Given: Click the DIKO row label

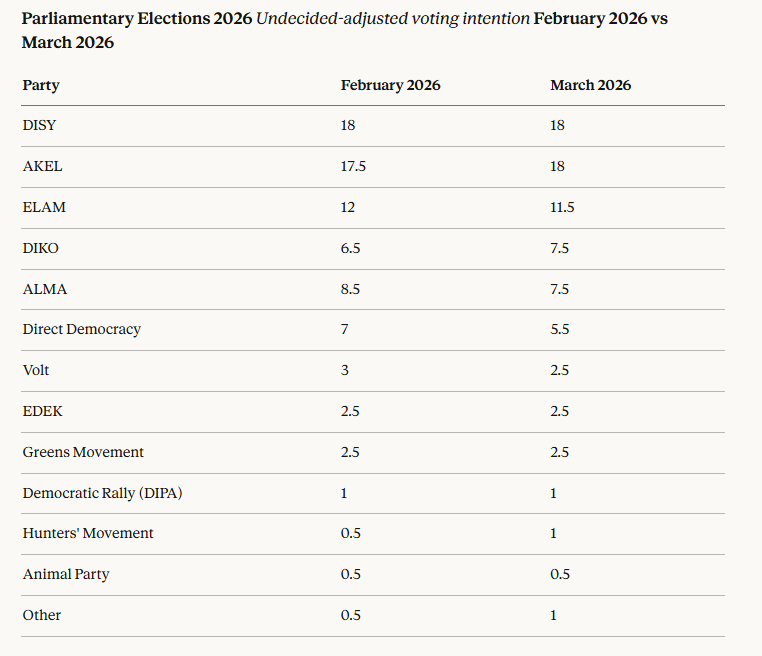Looking at the screenshot, I should [x=43, y=248].
